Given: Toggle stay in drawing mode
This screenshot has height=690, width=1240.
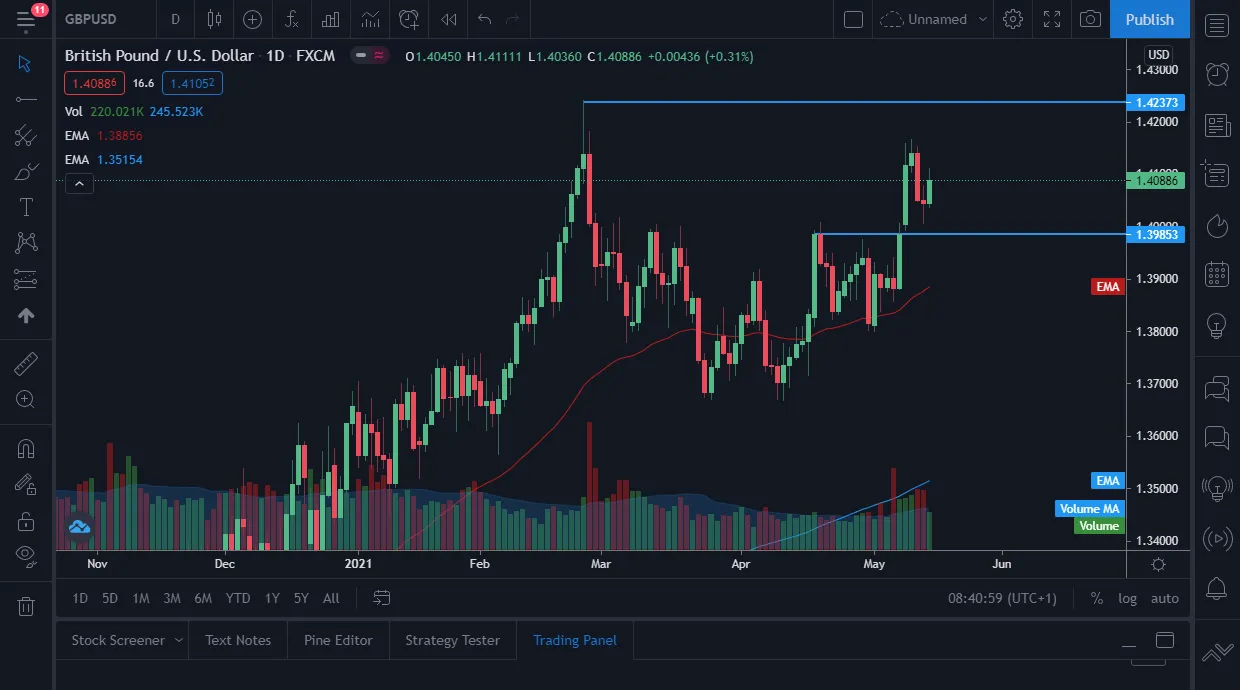Looking at the screenshot, I should pos(26,484).
